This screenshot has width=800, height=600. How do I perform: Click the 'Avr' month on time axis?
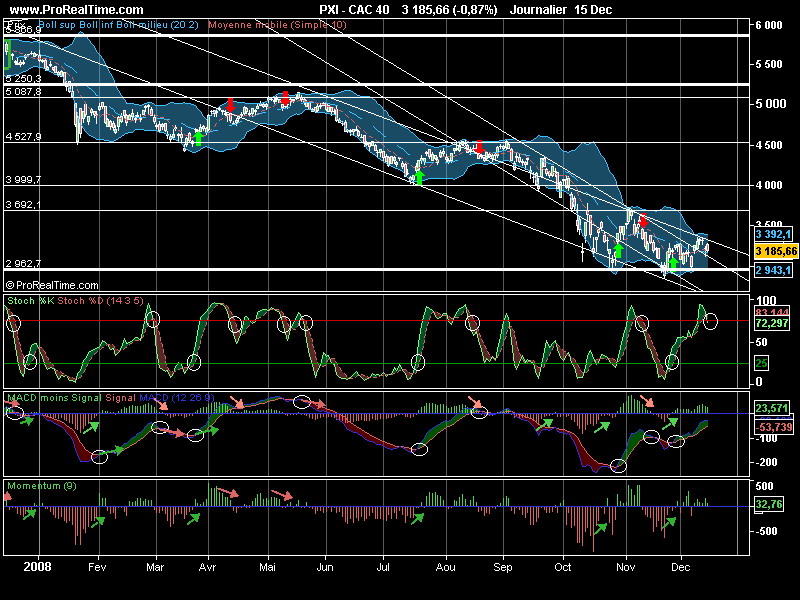click(x=207, y=567)
